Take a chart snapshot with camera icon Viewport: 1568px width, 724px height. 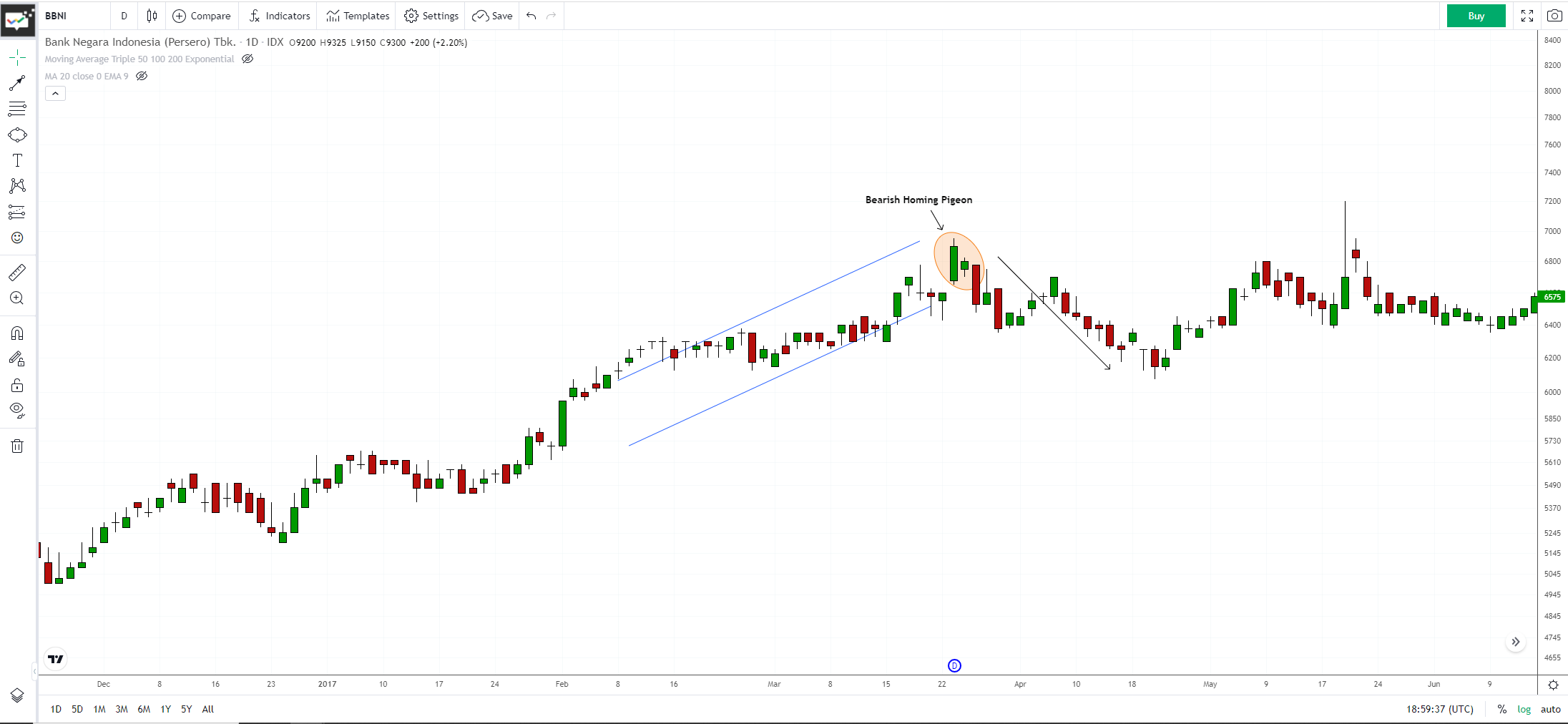(x=1554, y=16)
